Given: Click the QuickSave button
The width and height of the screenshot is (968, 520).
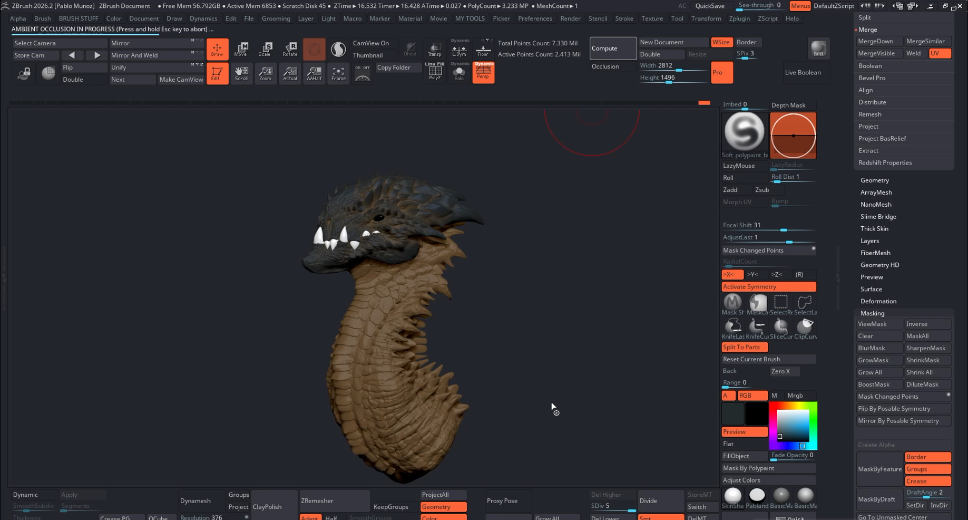Looking at the screenshot, I should tap(710, 6).
